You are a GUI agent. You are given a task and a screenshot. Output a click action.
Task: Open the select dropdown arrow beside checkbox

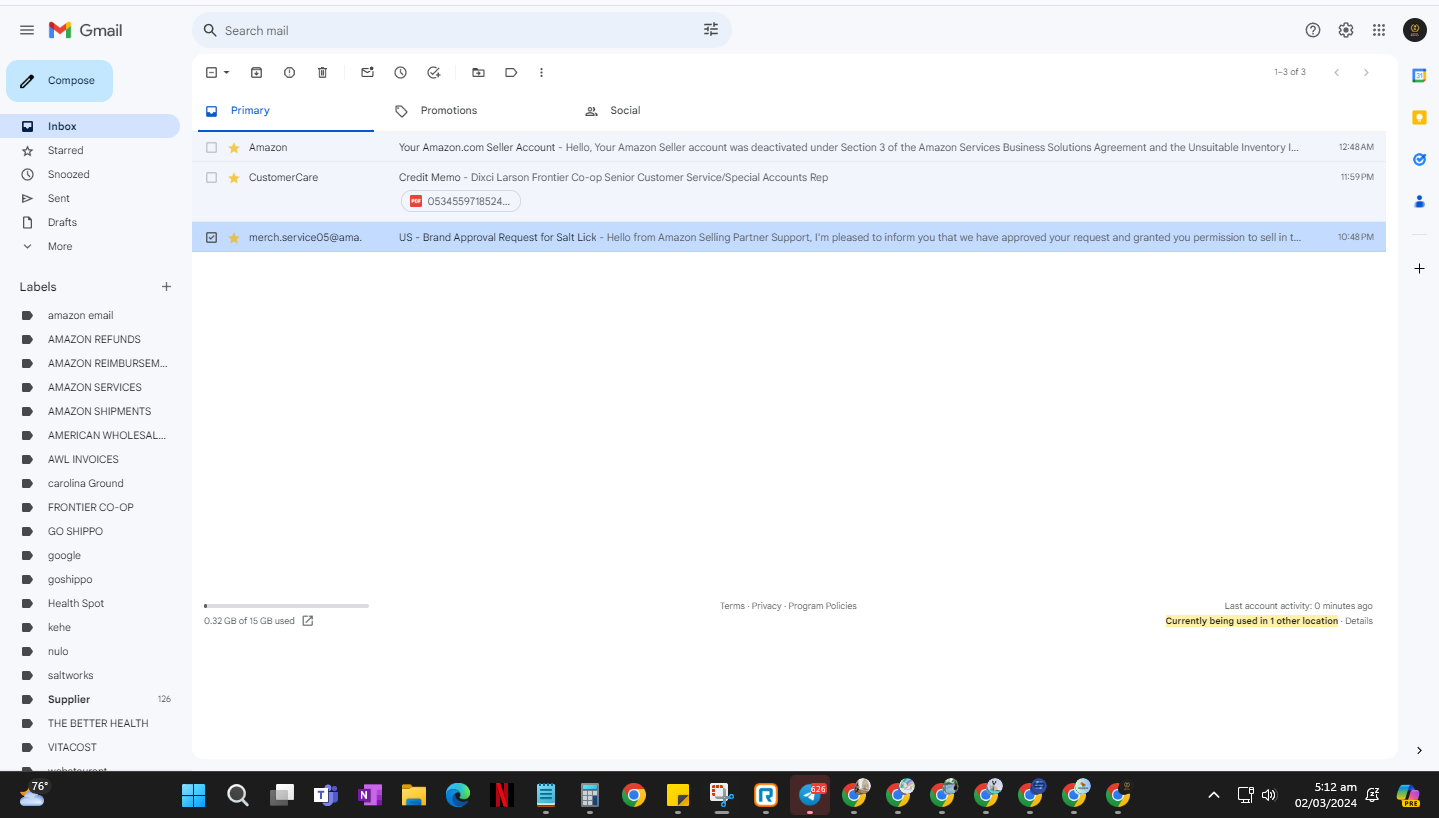tap(227, 72)
